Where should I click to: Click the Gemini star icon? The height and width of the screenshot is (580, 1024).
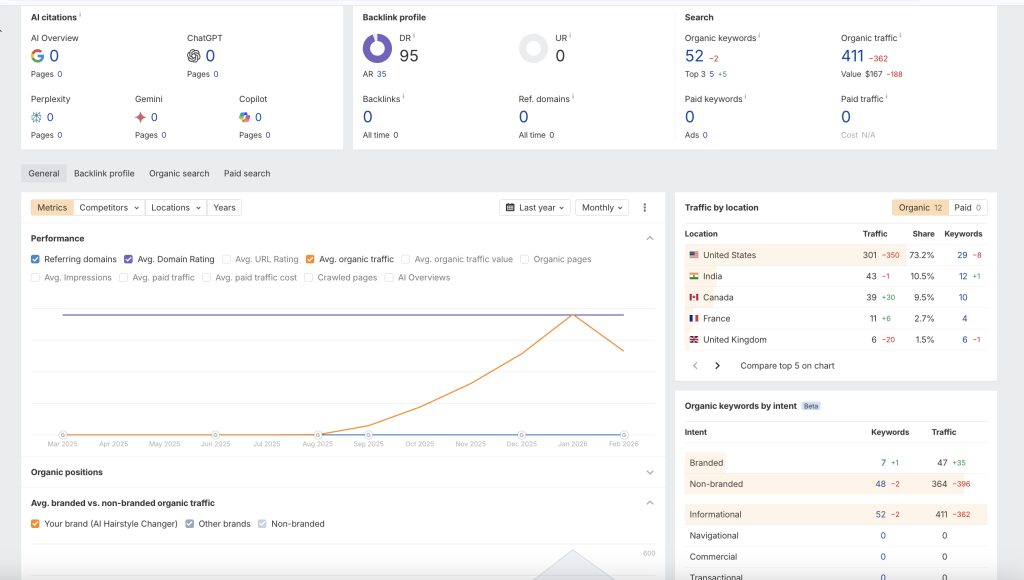click(x=141, y=117)
